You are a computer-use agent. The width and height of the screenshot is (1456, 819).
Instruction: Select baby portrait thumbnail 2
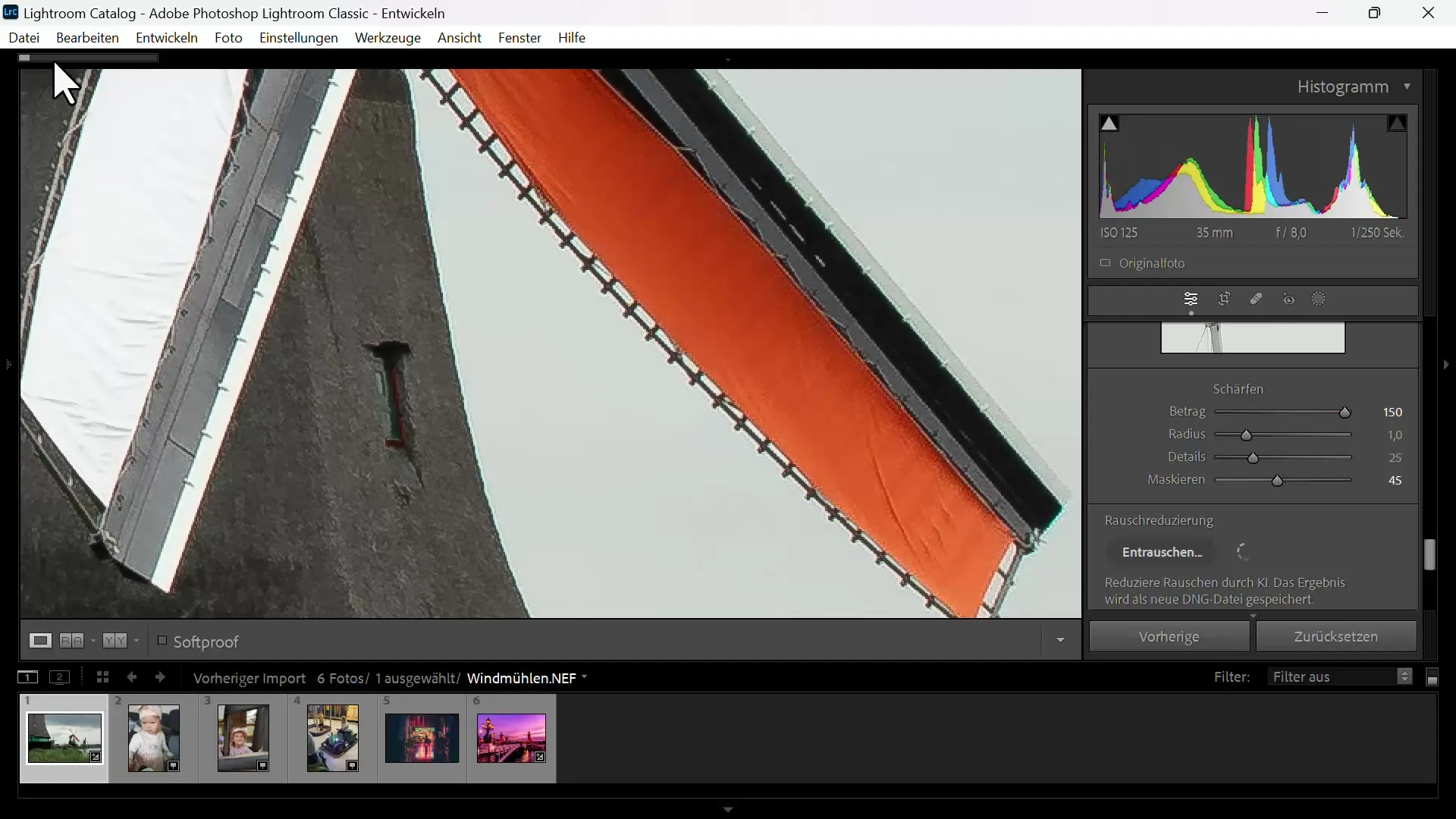[x=154, y=739]
